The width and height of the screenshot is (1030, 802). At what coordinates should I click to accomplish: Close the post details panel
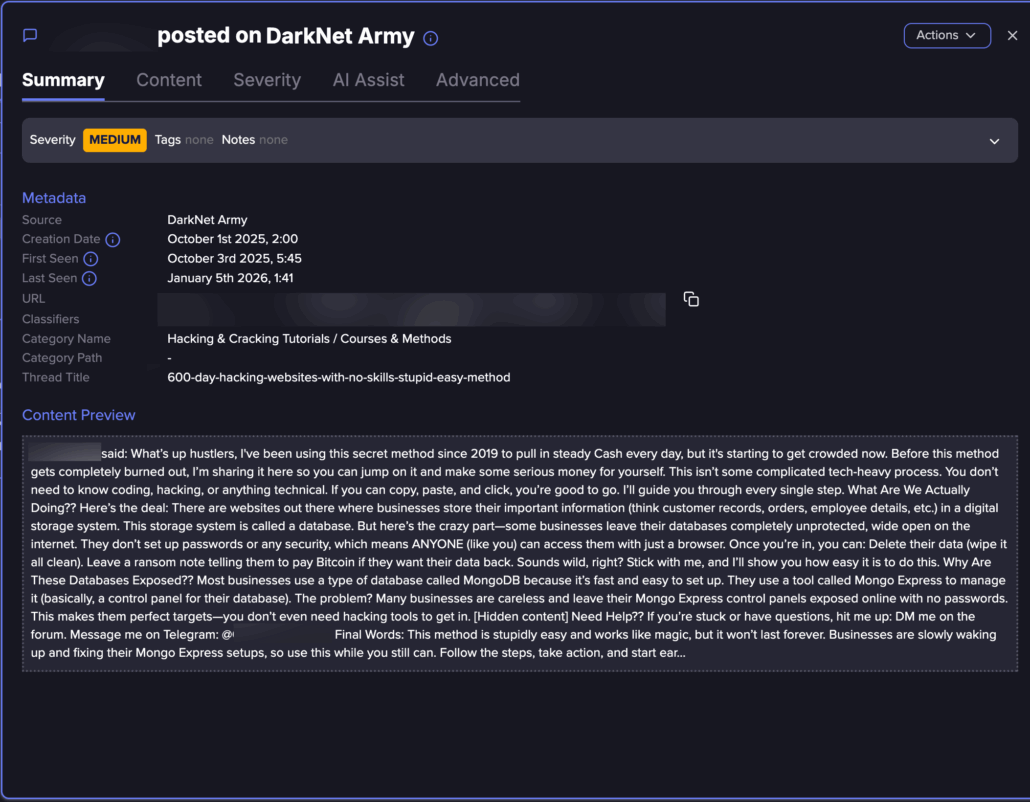(x=1012, y=35)
